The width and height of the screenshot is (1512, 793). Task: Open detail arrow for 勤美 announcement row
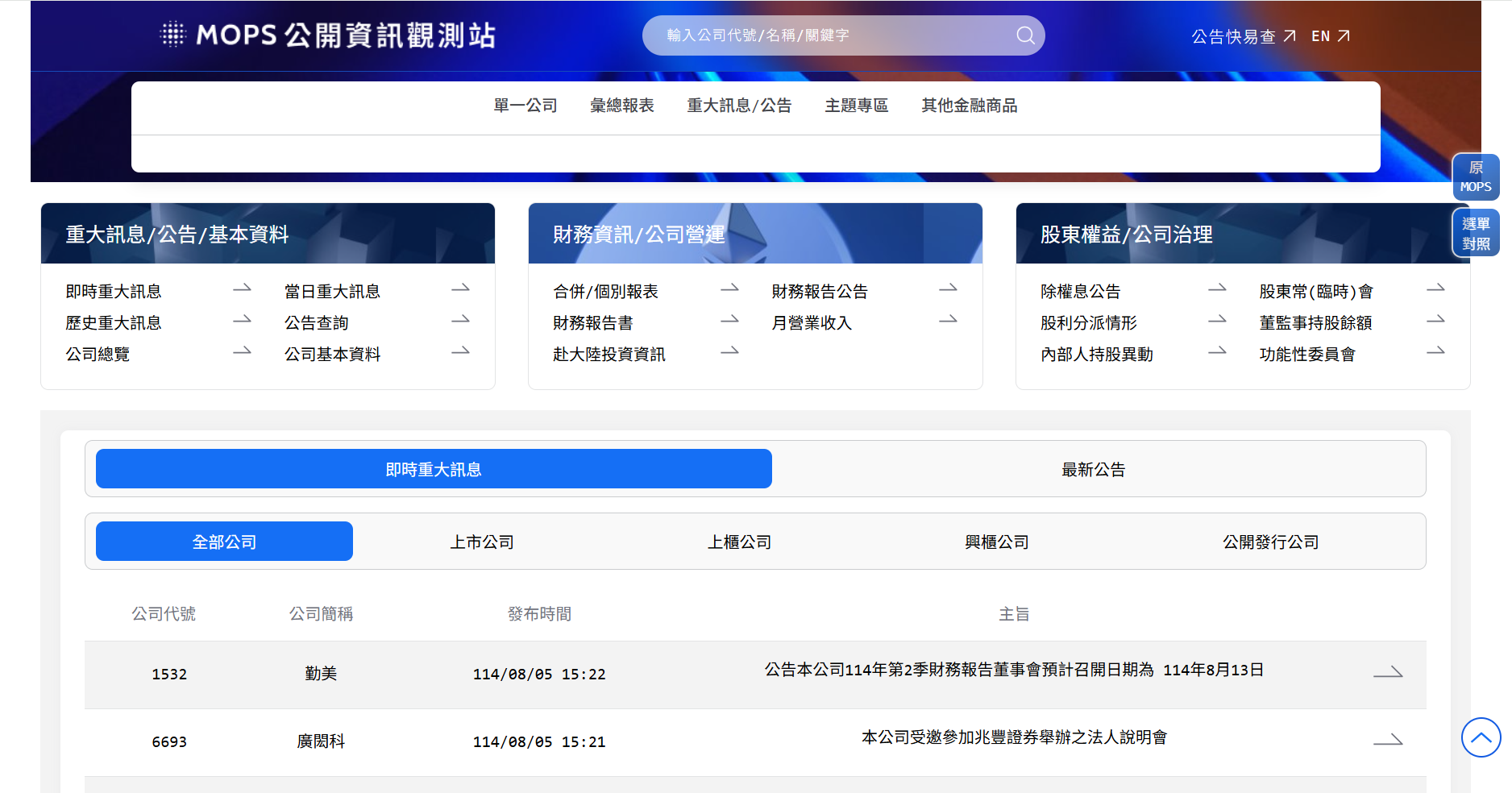click(x=1388, y=672)
